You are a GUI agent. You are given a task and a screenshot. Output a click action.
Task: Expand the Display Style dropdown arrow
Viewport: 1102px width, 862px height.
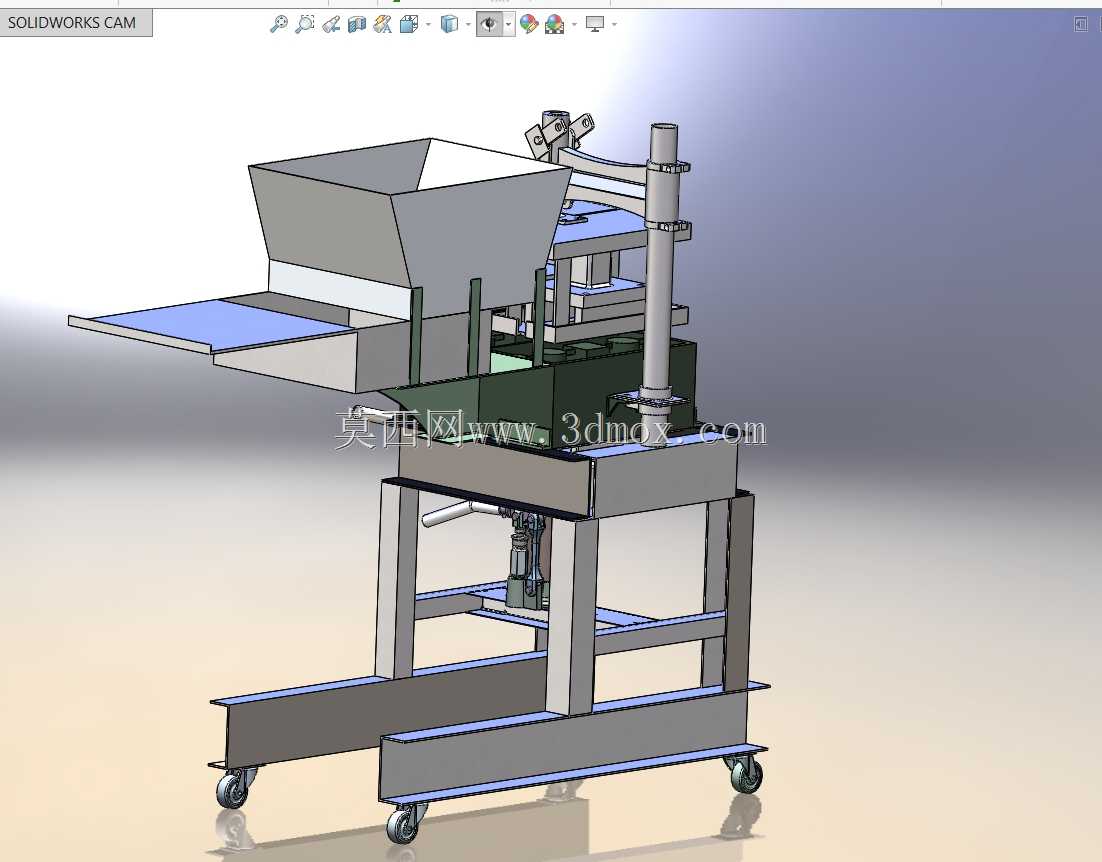click(469, 25)
